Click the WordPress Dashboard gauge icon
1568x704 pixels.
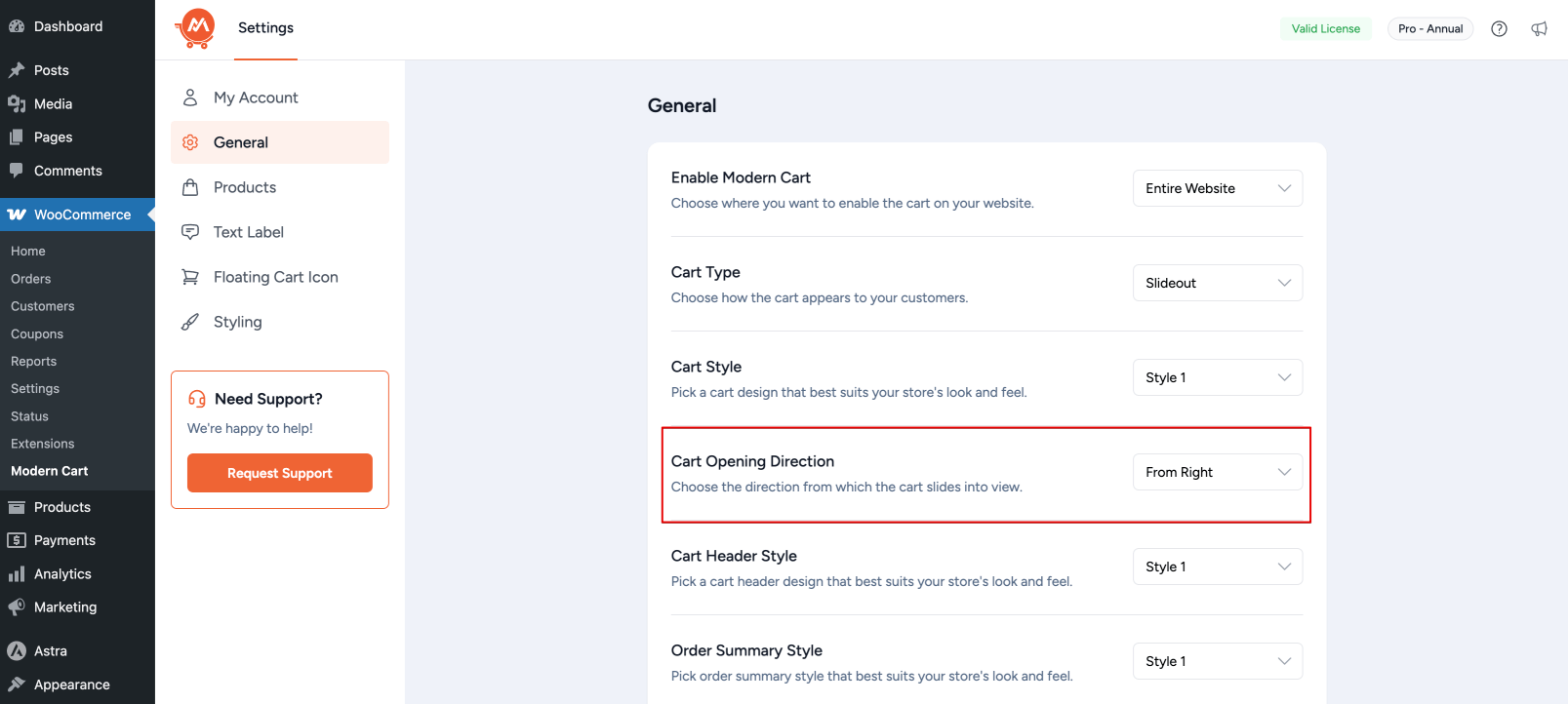tap(17, 26)
